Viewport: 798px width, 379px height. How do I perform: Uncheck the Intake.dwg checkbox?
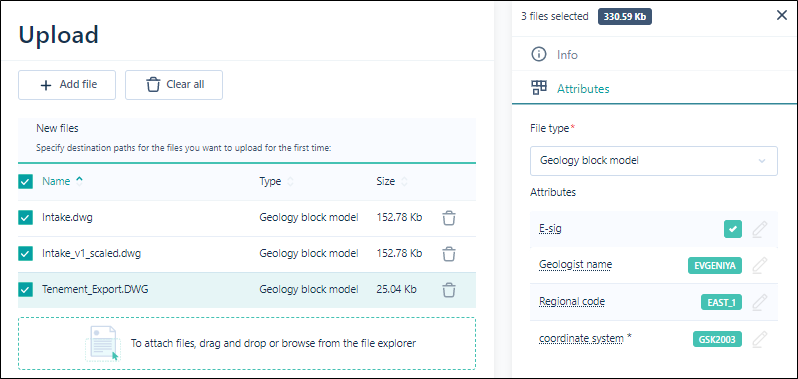click(25, 218)
